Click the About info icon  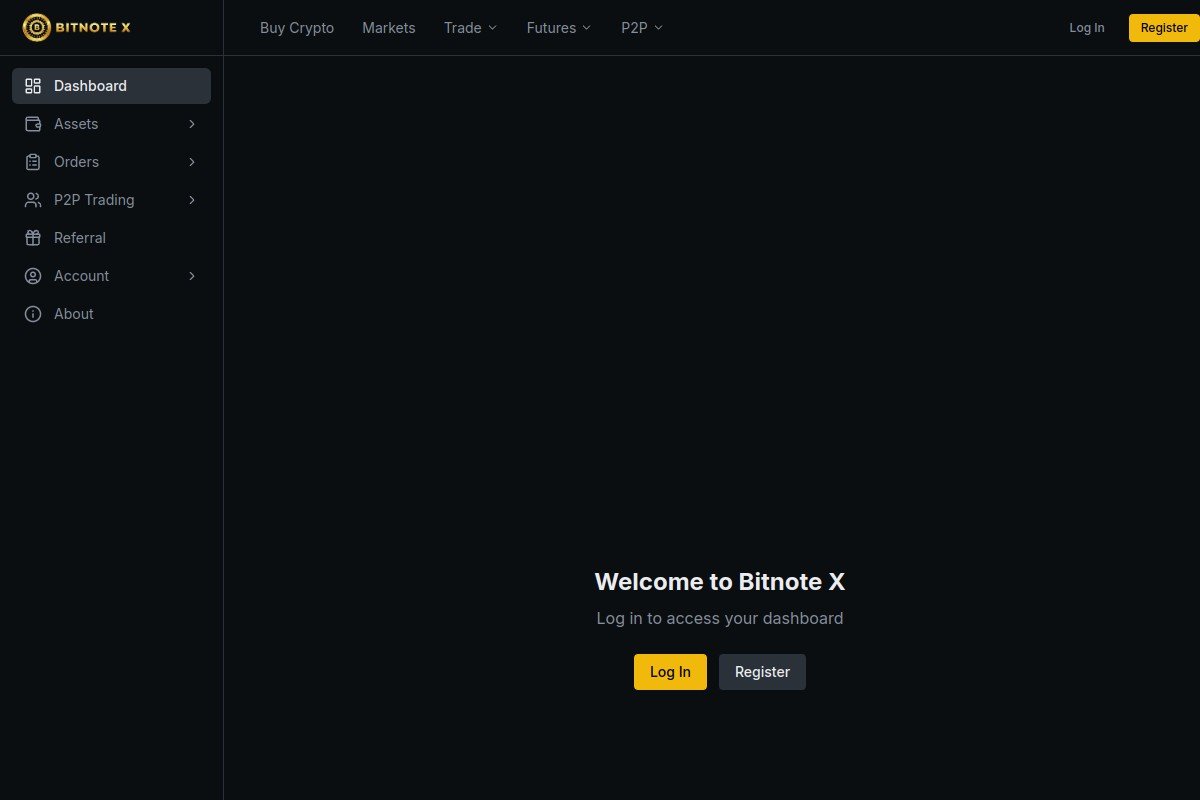[x=33, y=314]
